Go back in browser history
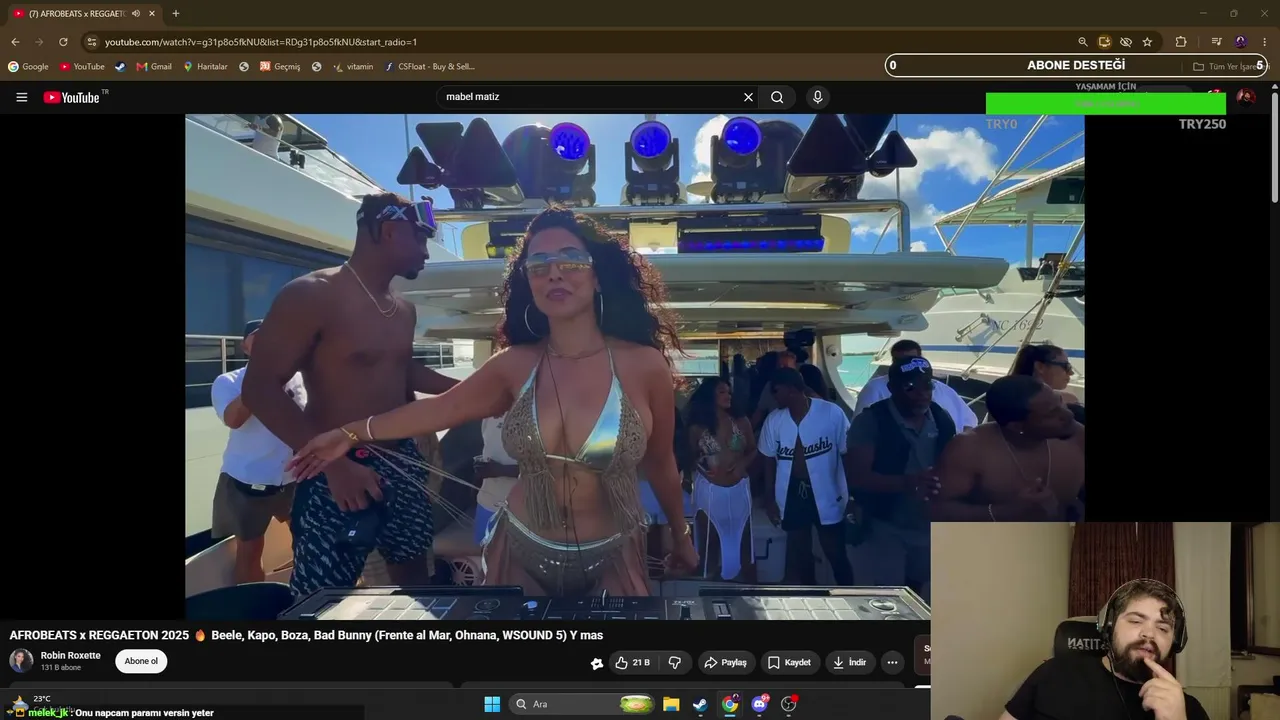 point(15,42)
